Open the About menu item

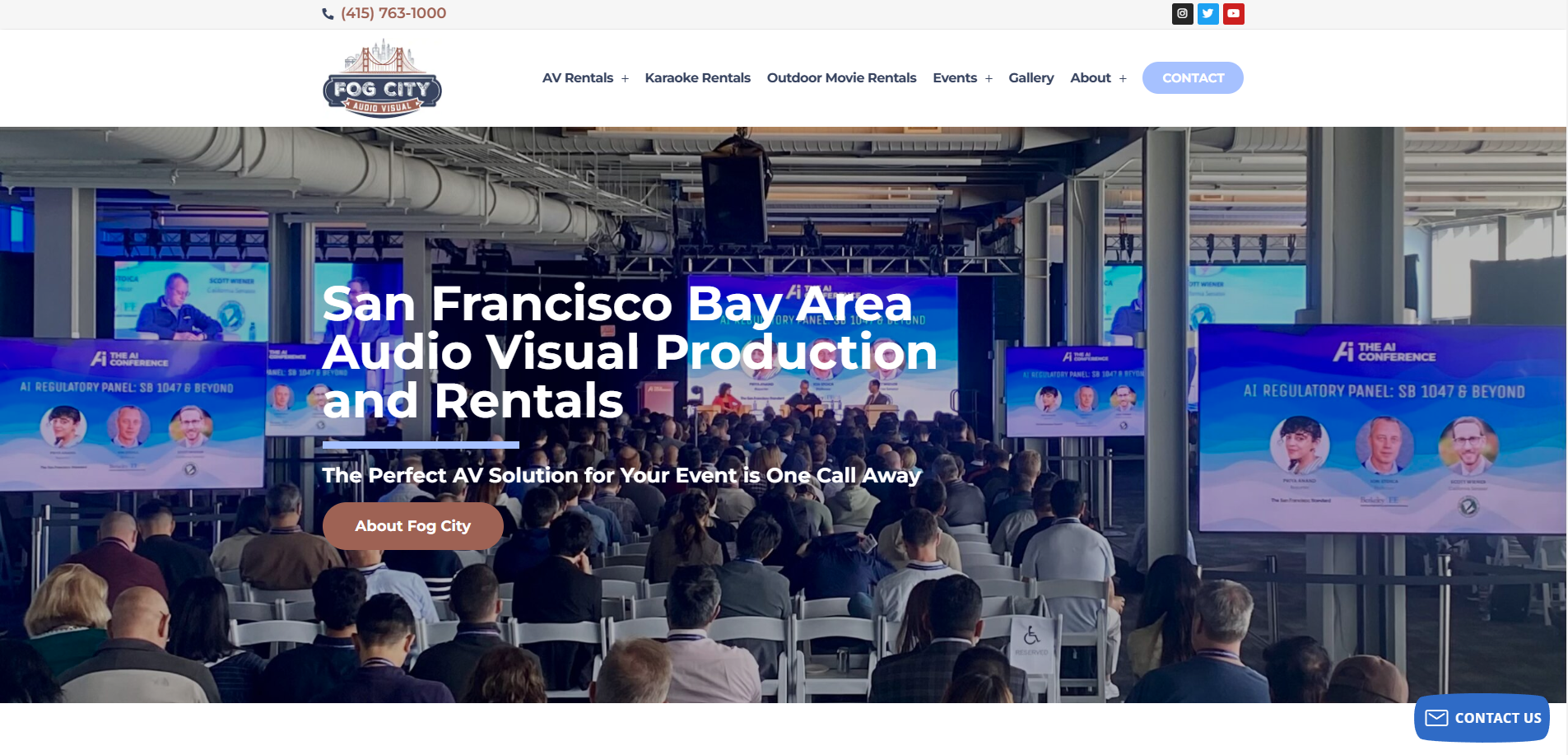click(x=1091, y=77)
